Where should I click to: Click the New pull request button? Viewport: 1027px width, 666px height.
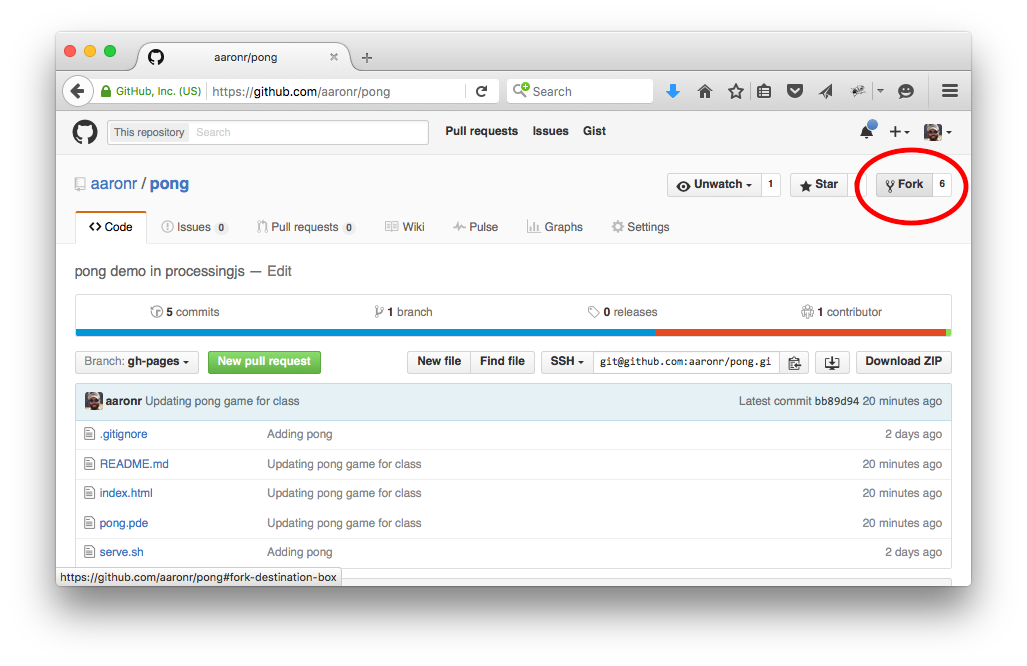click(264, 361)
